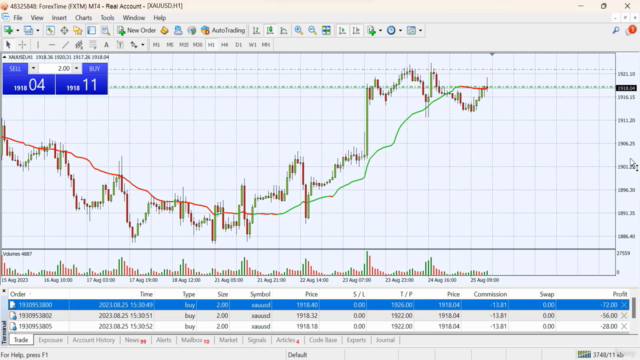Switch to the Exposure tab

coord(51,340)
